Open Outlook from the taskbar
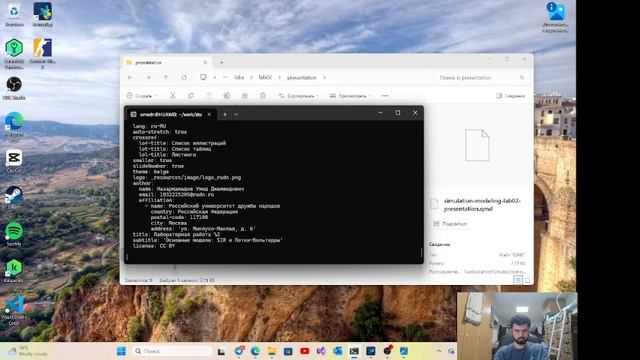The width and height of the screenshot is (640, 360). (338, 351)
